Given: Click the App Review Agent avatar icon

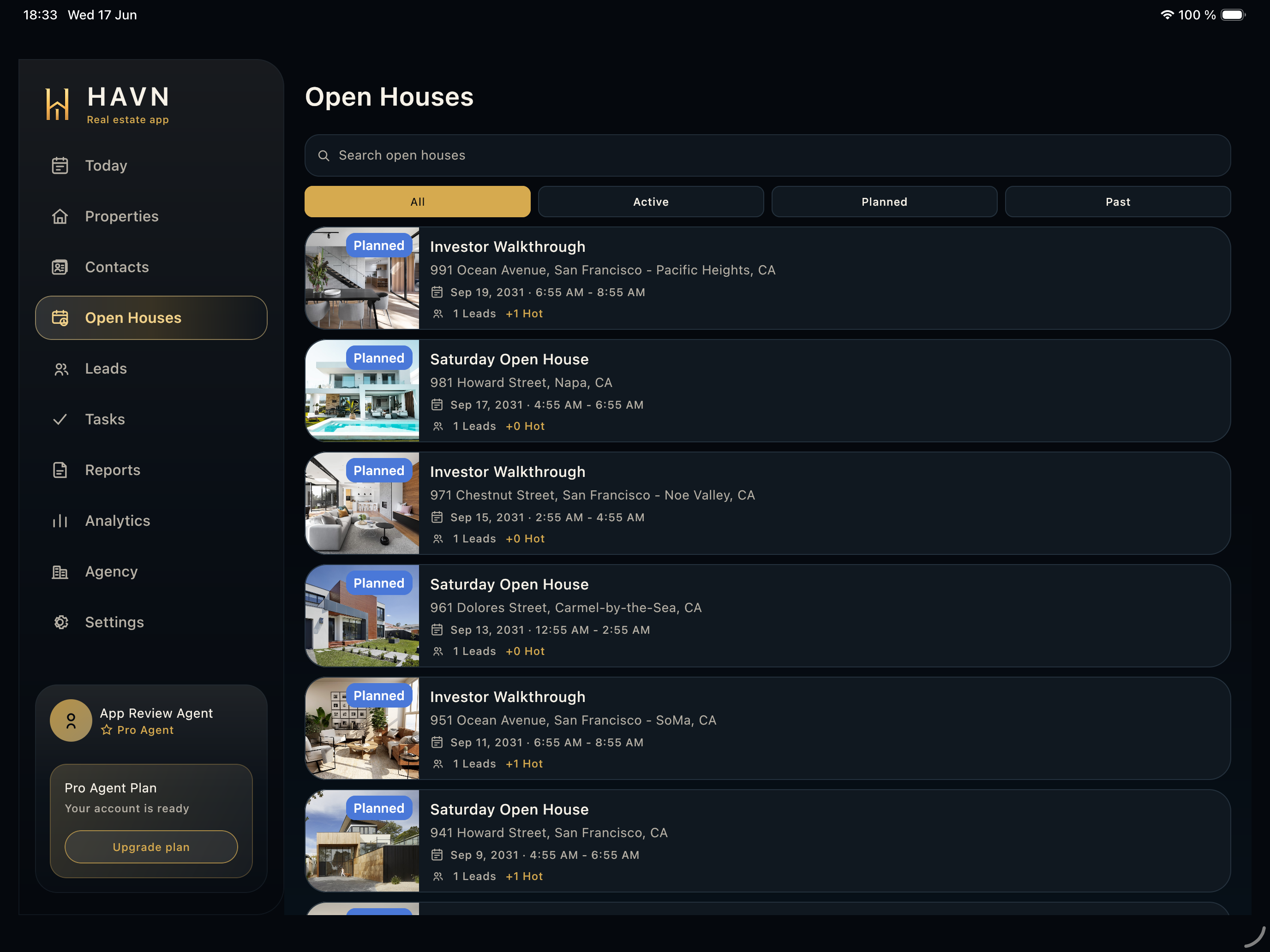Looking at the screenshot, I should tap(71, 721).
